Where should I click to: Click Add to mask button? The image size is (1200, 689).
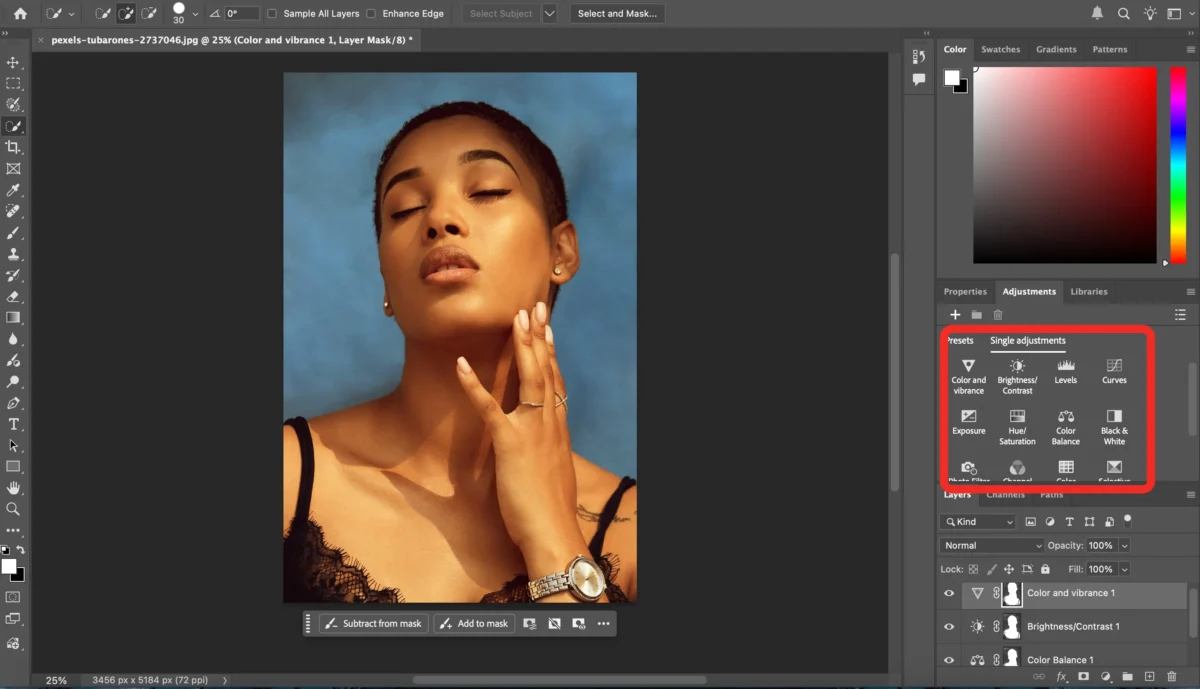pyautogui.click(x=473, y=623)
